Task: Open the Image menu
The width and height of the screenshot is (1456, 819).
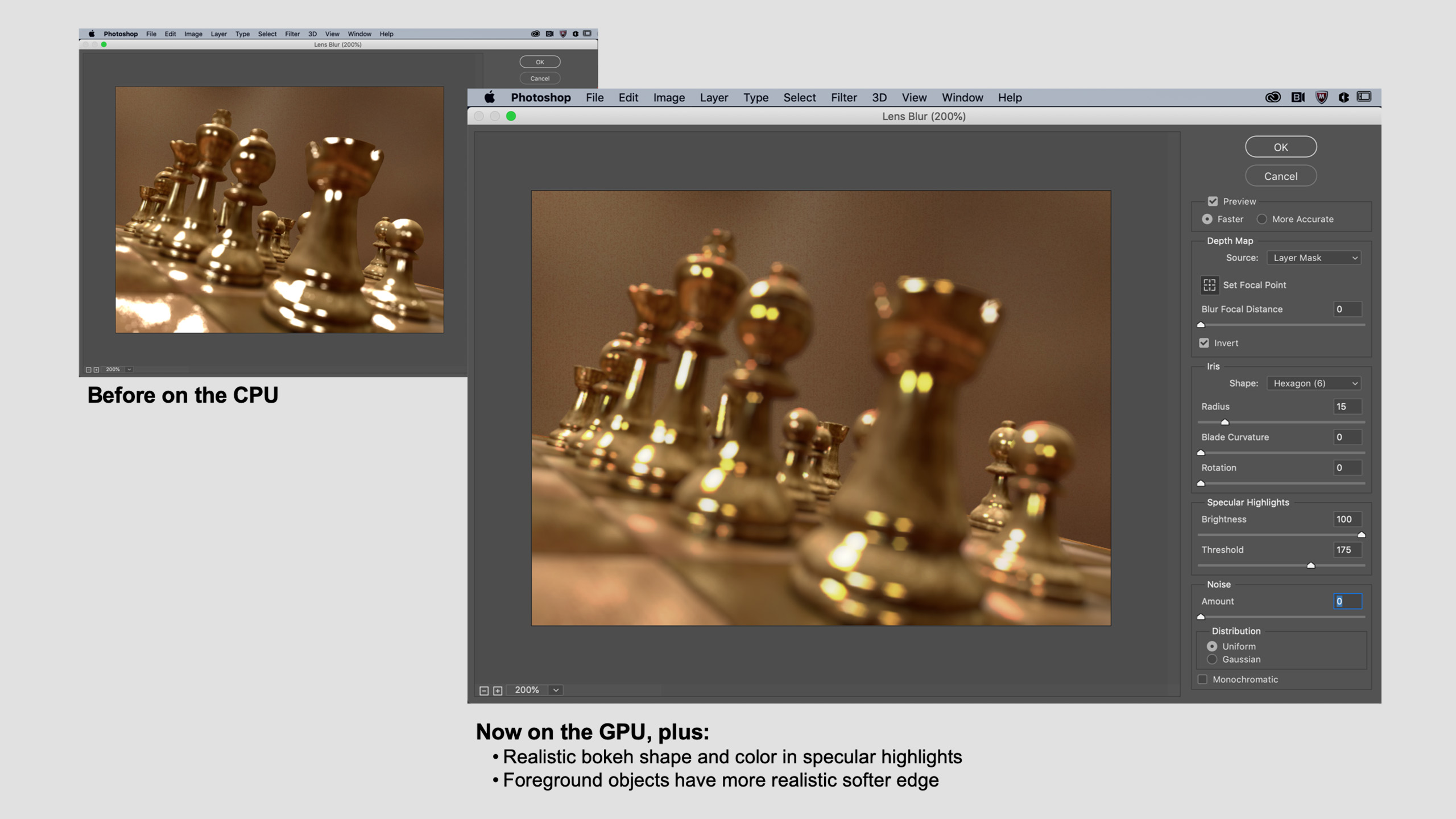Action: [x=668, y=97]
